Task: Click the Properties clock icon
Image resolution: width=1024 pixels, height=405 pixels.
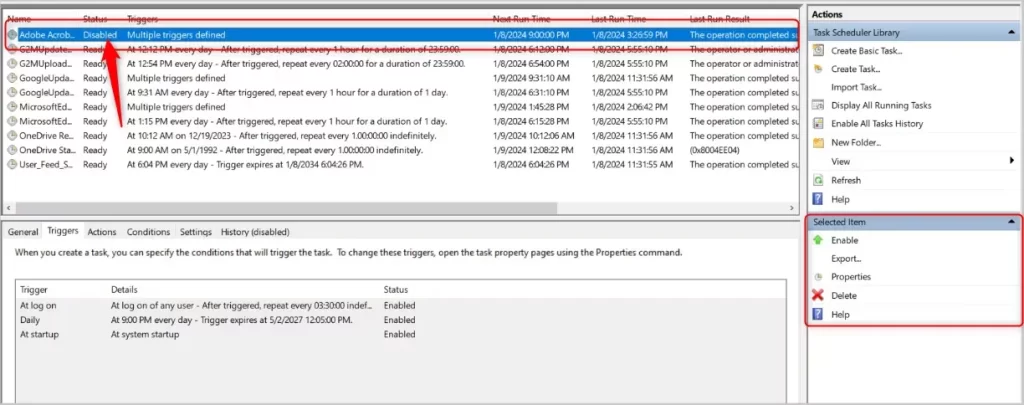Action: coord(818,277)
